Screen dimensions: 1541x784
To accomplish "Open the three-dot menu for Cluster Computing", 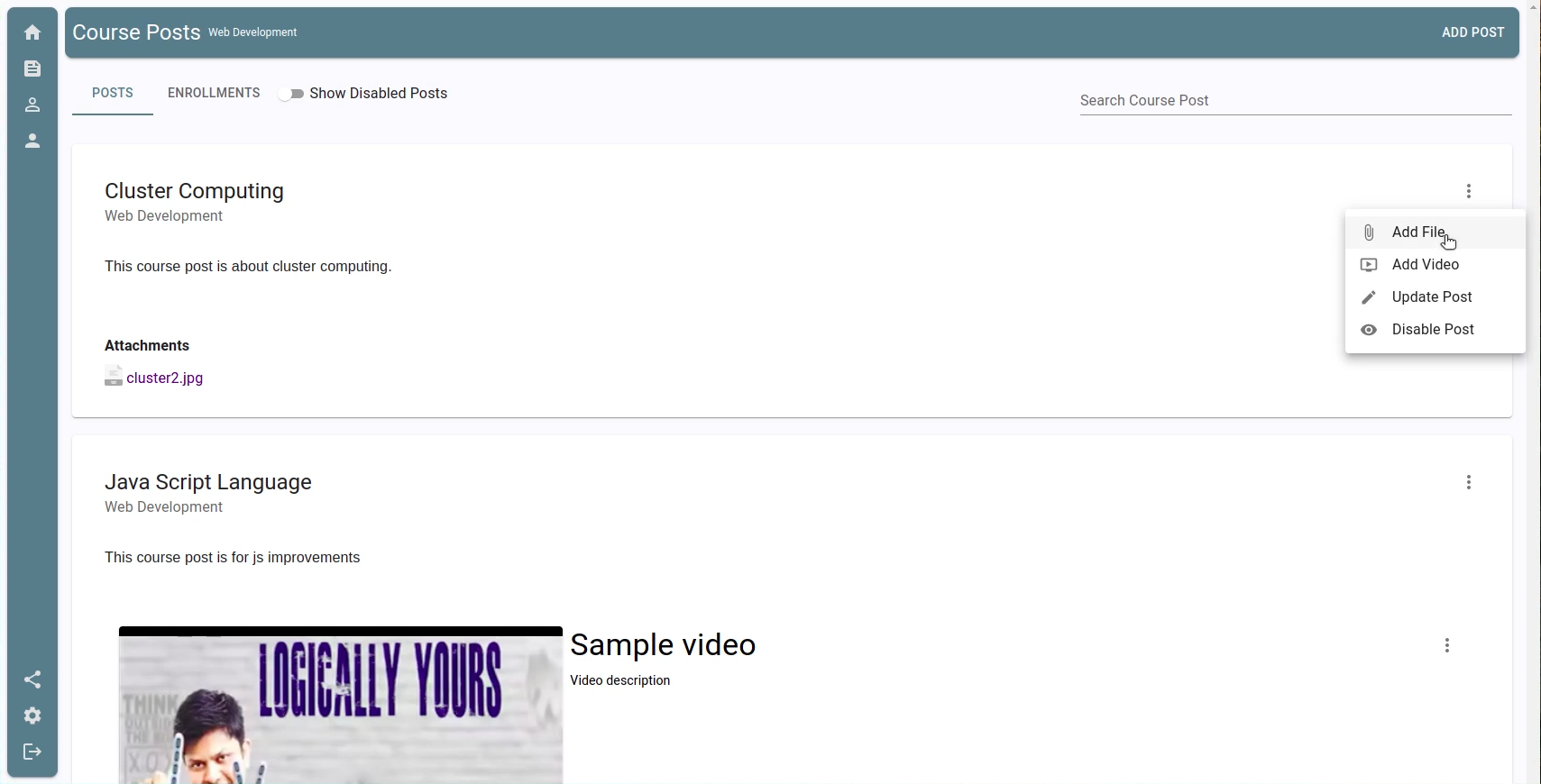I will pyautogui.click(x=1469, y=191).
